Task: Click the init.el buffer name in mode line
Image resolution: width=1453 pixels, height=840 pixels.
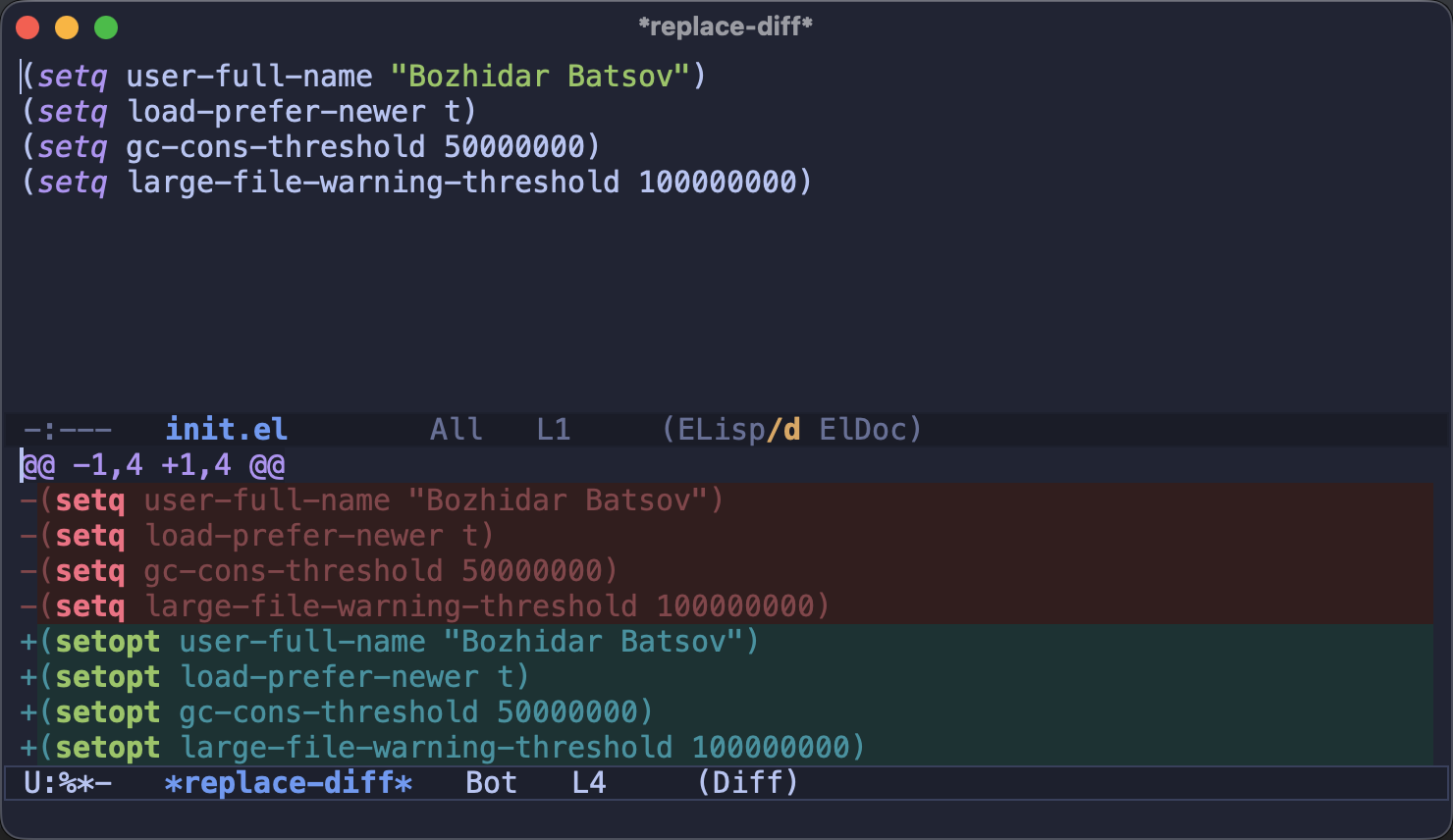Action: click(x=226, y=429)
